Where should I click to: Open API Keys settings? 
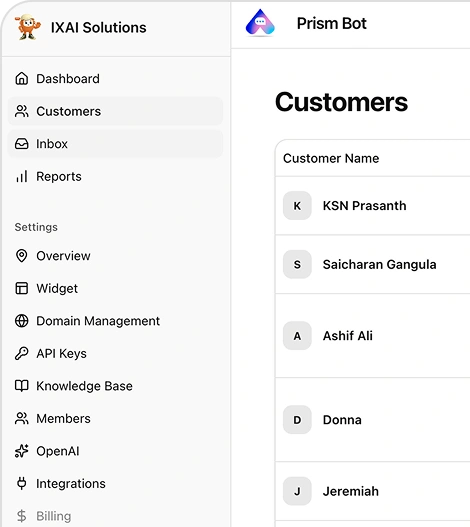pyautogui.click(x=115, y=354)
